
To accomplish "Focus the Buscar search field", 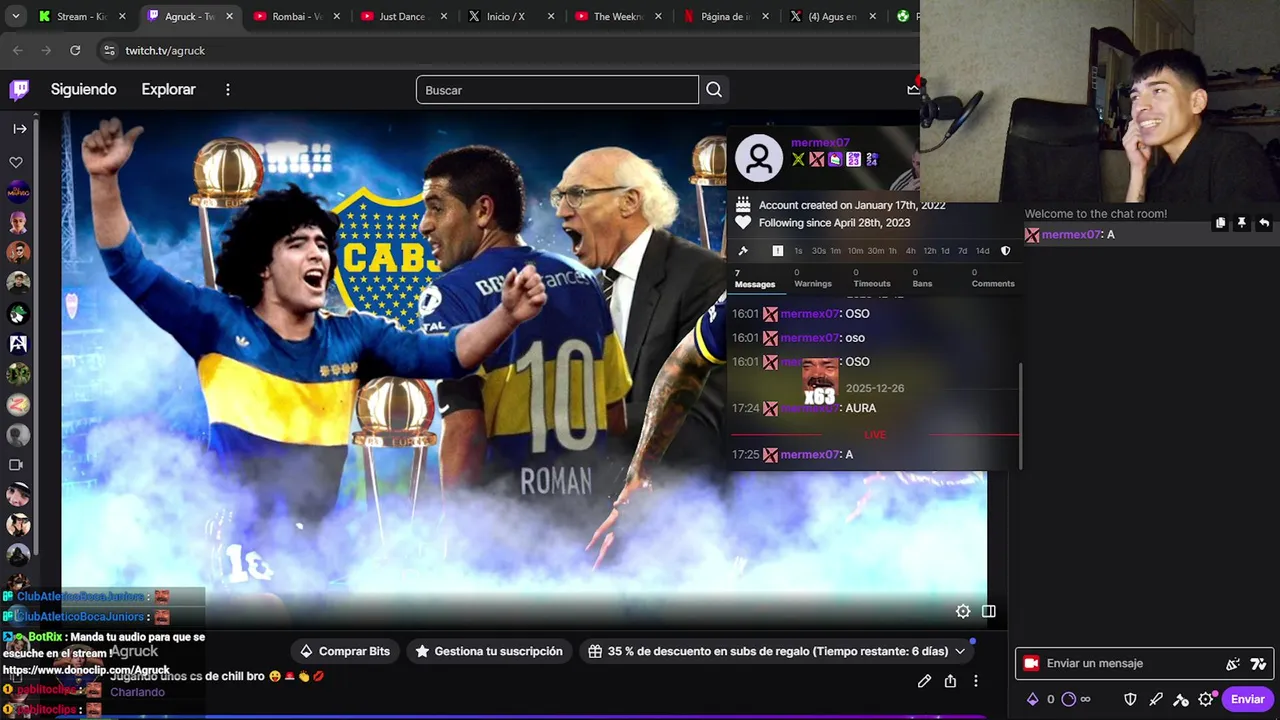I will pyautogui.click(x=557, y=90).
